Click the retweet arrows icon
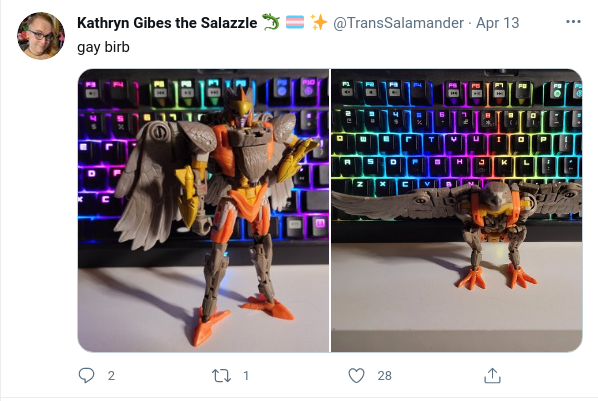This screenshot has width=598, height=401. coord(222,376)
